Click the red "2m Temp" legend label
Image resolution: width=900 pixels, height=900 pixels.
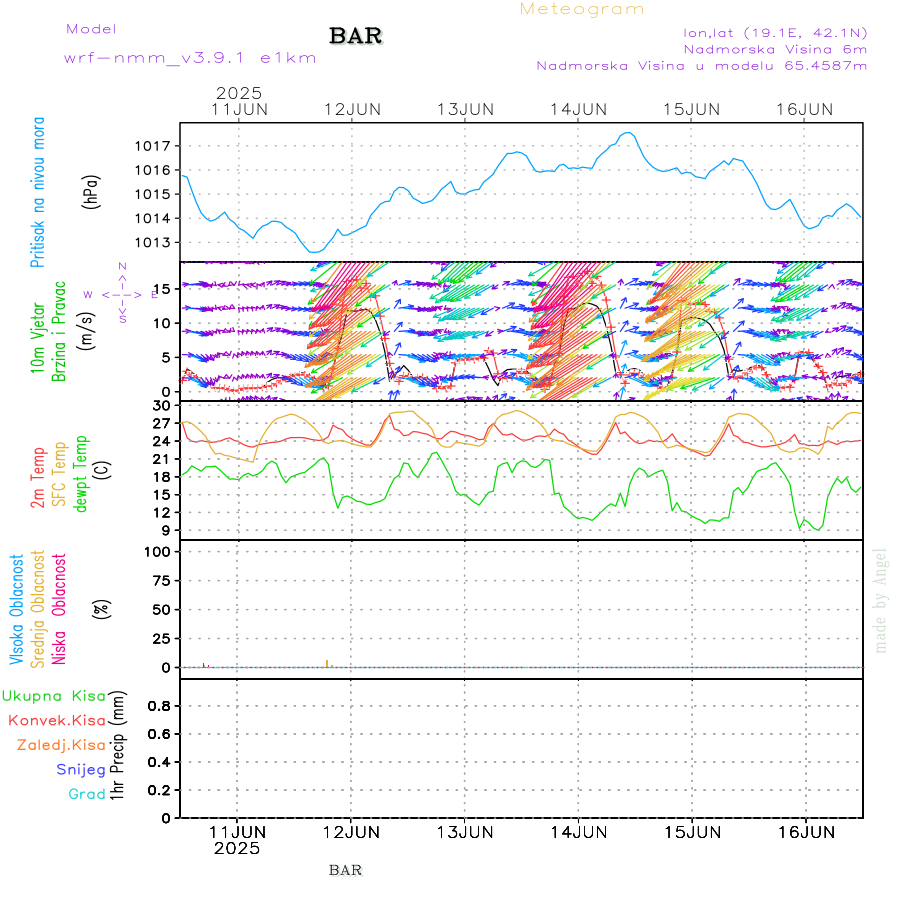pos(38,478)
